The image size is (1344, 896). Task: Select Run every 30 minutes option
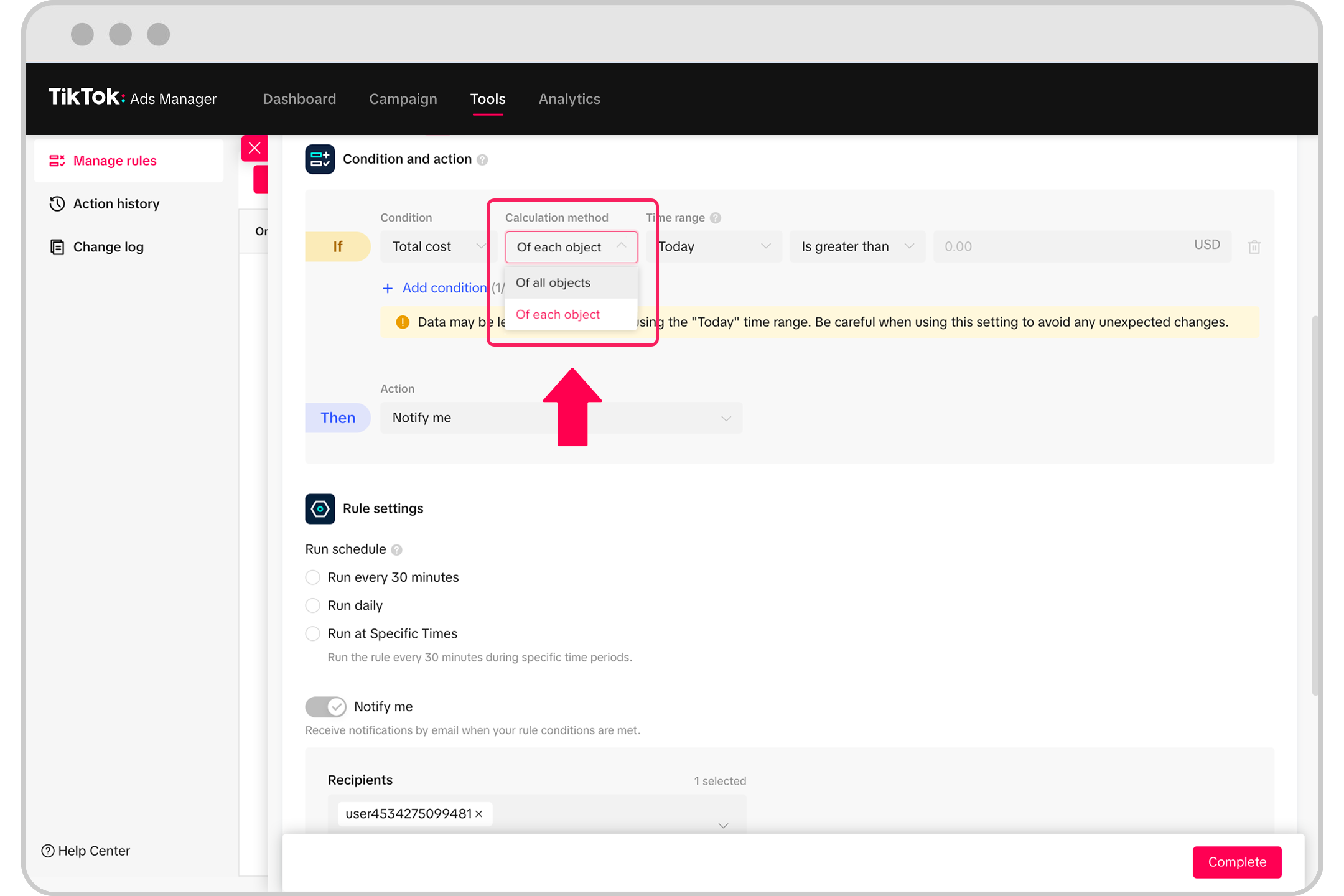tap(313, 577)
